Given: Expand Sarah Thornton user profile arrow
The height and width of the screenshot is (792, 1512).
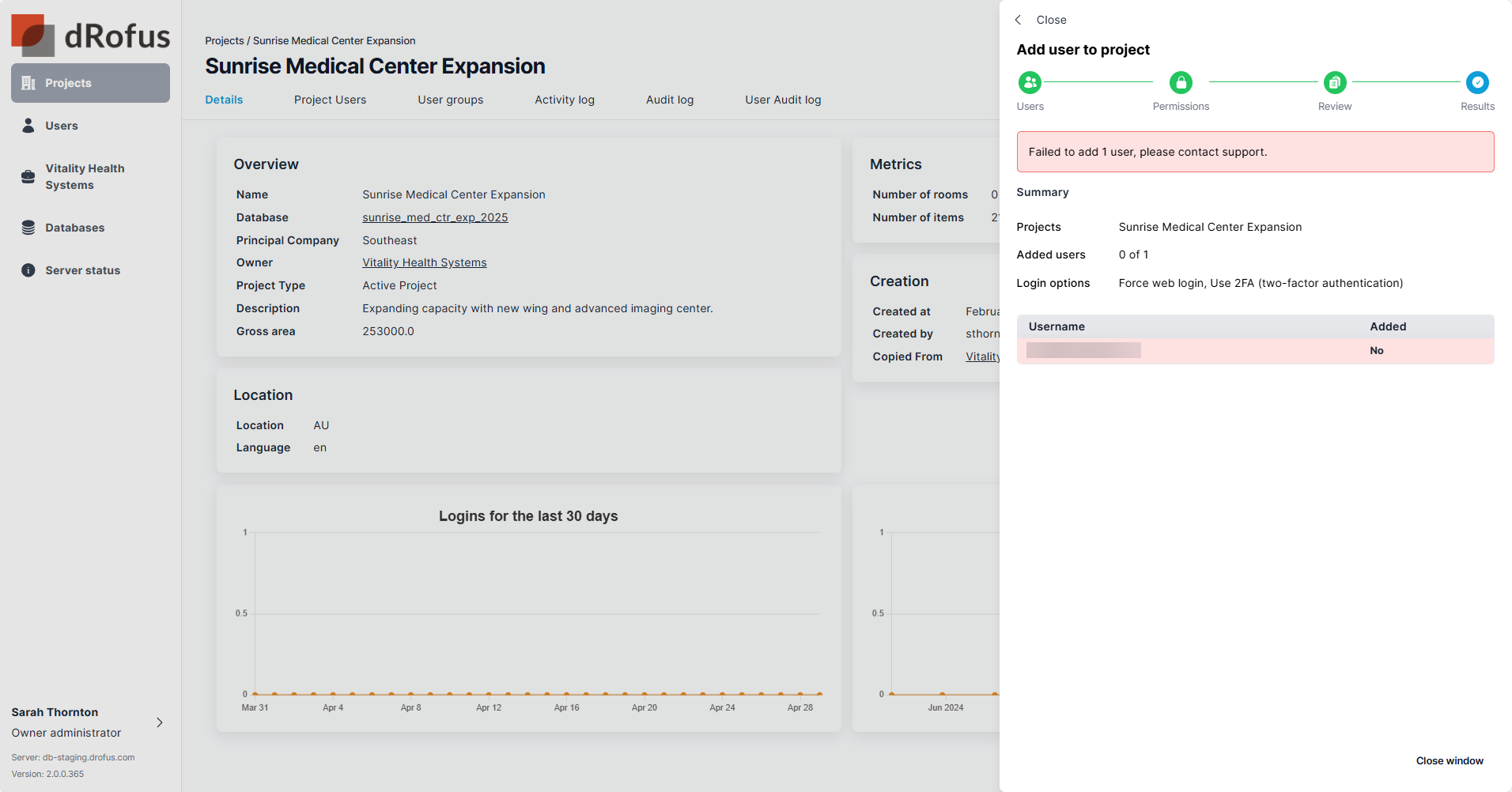Looking at the screenshot, I should 160,722.
